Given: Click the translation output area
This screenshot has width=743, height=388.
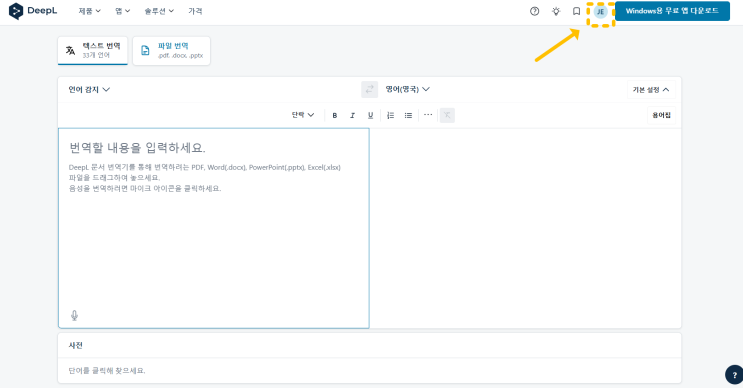Looking at the screenshot, I should (525, 228).
